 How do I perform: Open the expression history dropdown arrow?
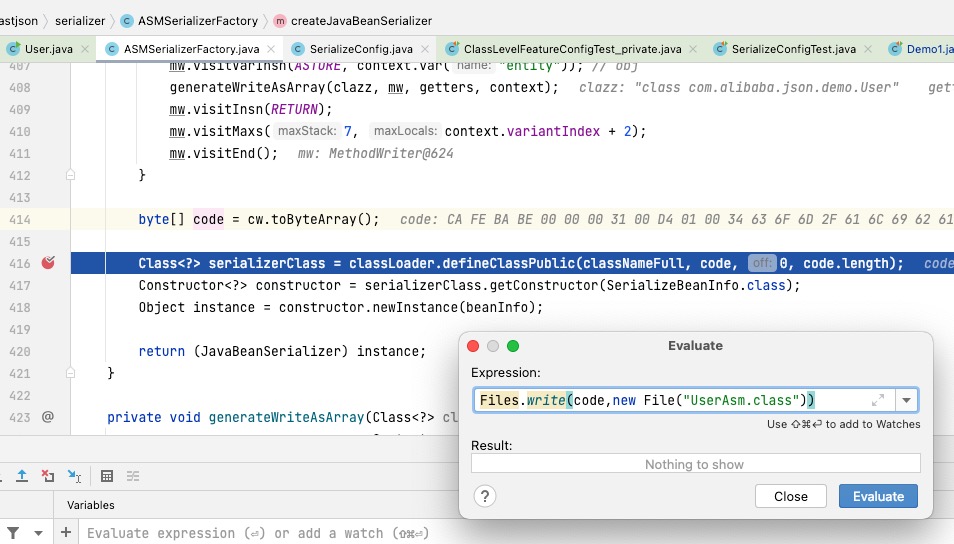[906, 400]
